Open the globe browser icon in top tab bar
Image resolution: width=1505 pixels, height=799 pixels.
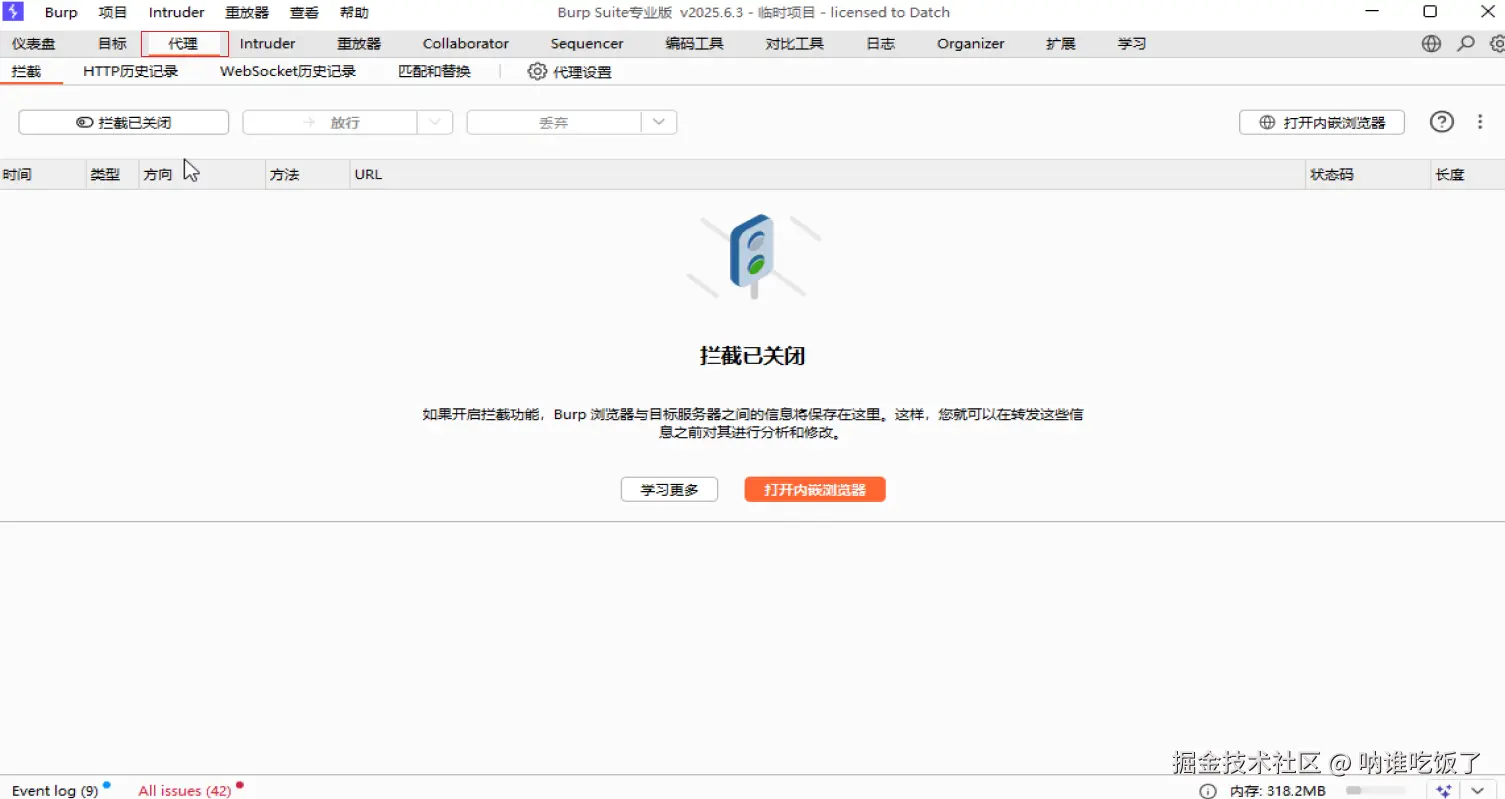pos(1431,44)
